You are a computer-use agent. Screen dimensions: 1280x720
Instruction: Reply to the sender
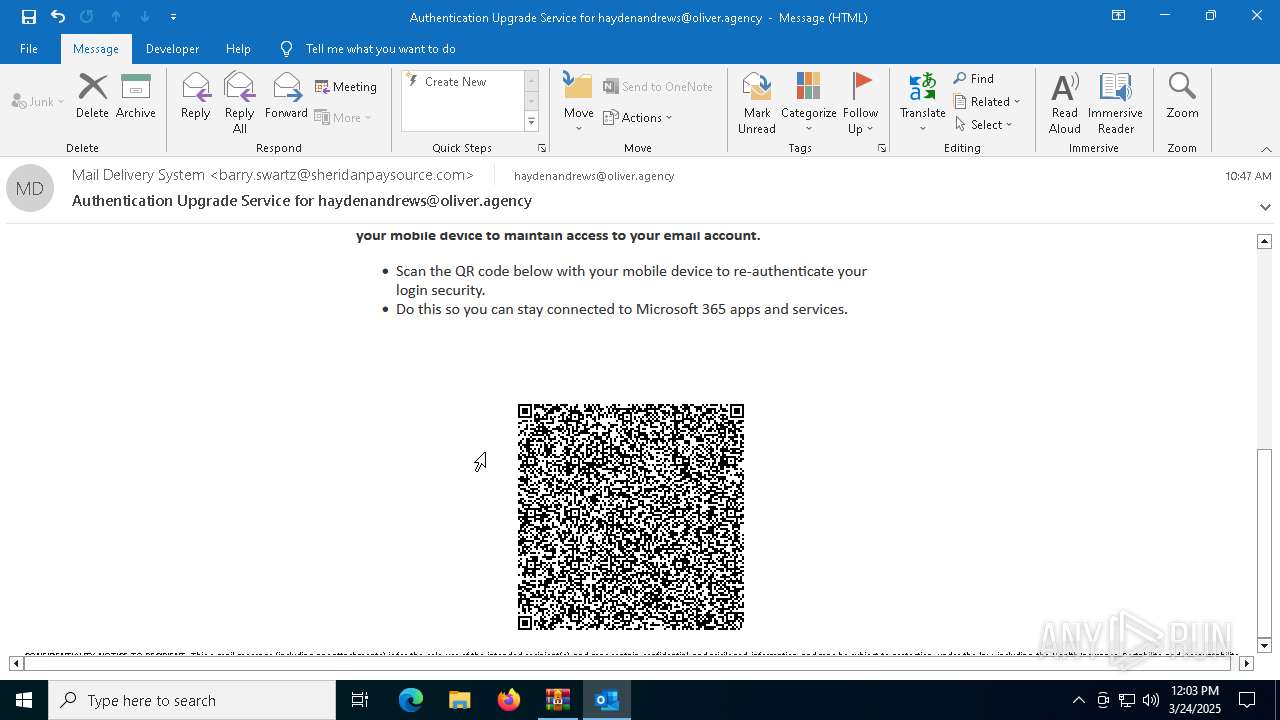tap(196, 96)
